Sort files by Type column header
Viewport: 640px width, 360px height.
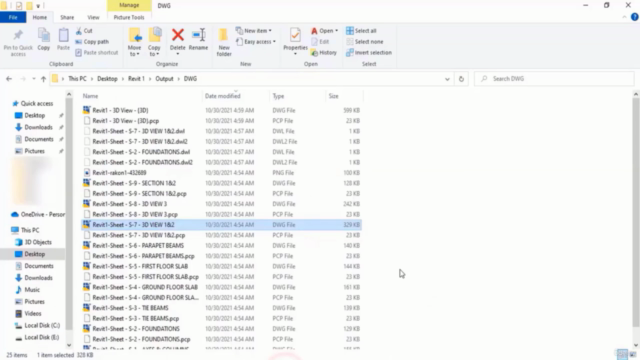298,96
